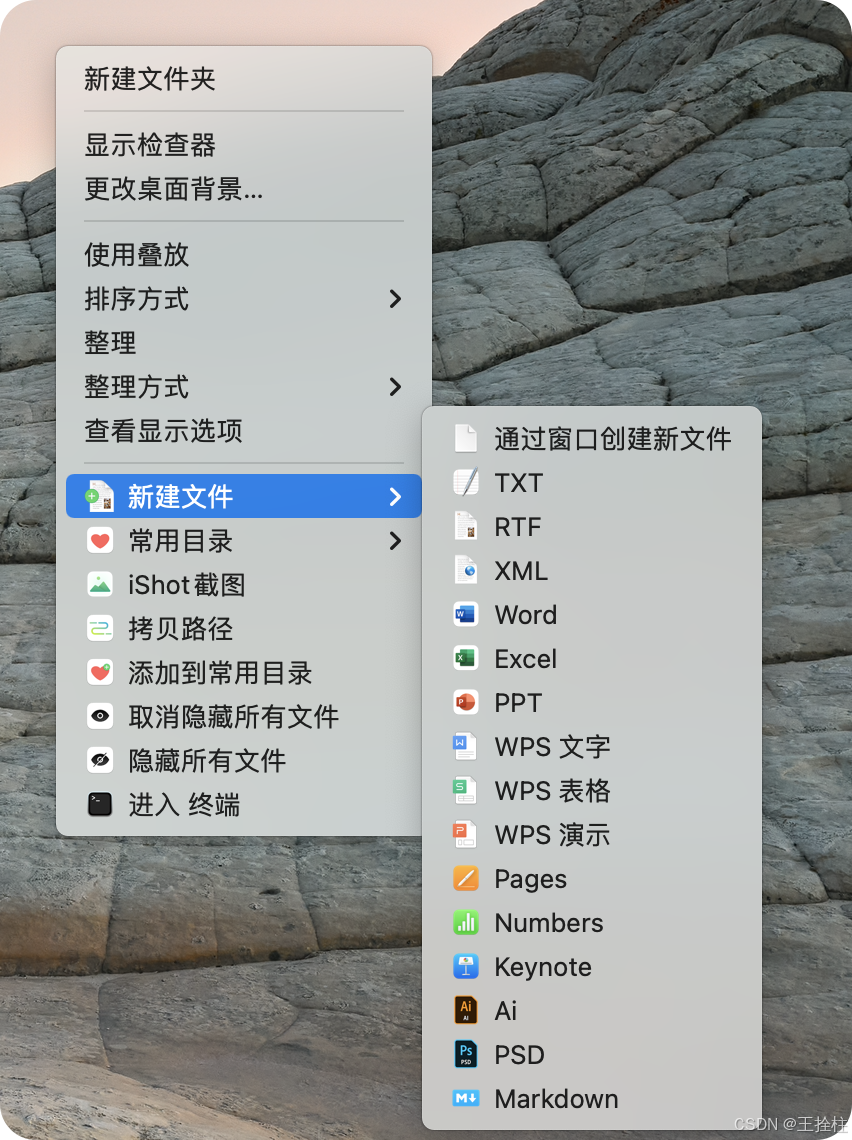Click the heart-plus icon for 添加到常用目录
The height and width of the screenshot is (1140, 852).
coord(100,673)
